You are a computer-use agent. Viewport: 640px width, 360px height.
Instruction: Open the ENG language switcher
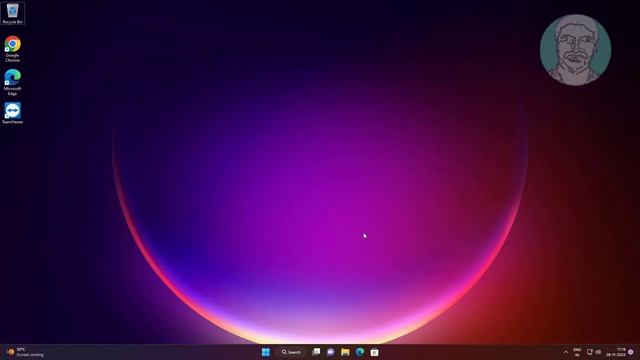coord(577,352)
